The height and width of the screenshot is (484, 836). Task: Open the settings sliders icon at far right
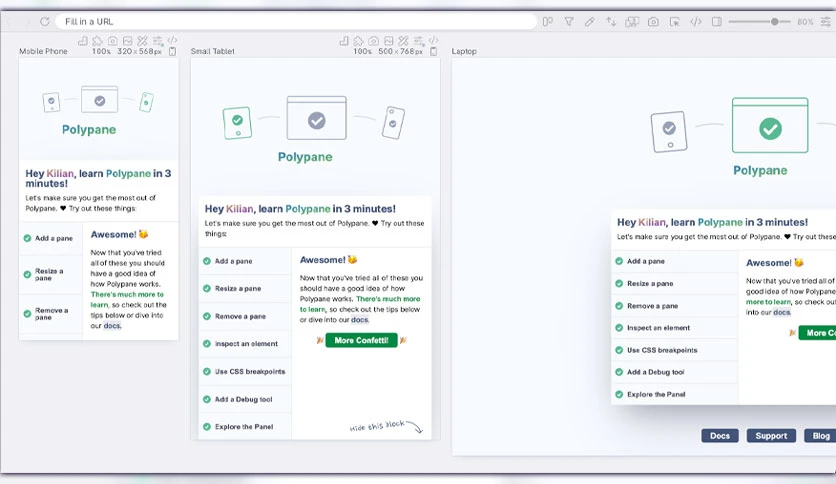(x=826, y=22)
